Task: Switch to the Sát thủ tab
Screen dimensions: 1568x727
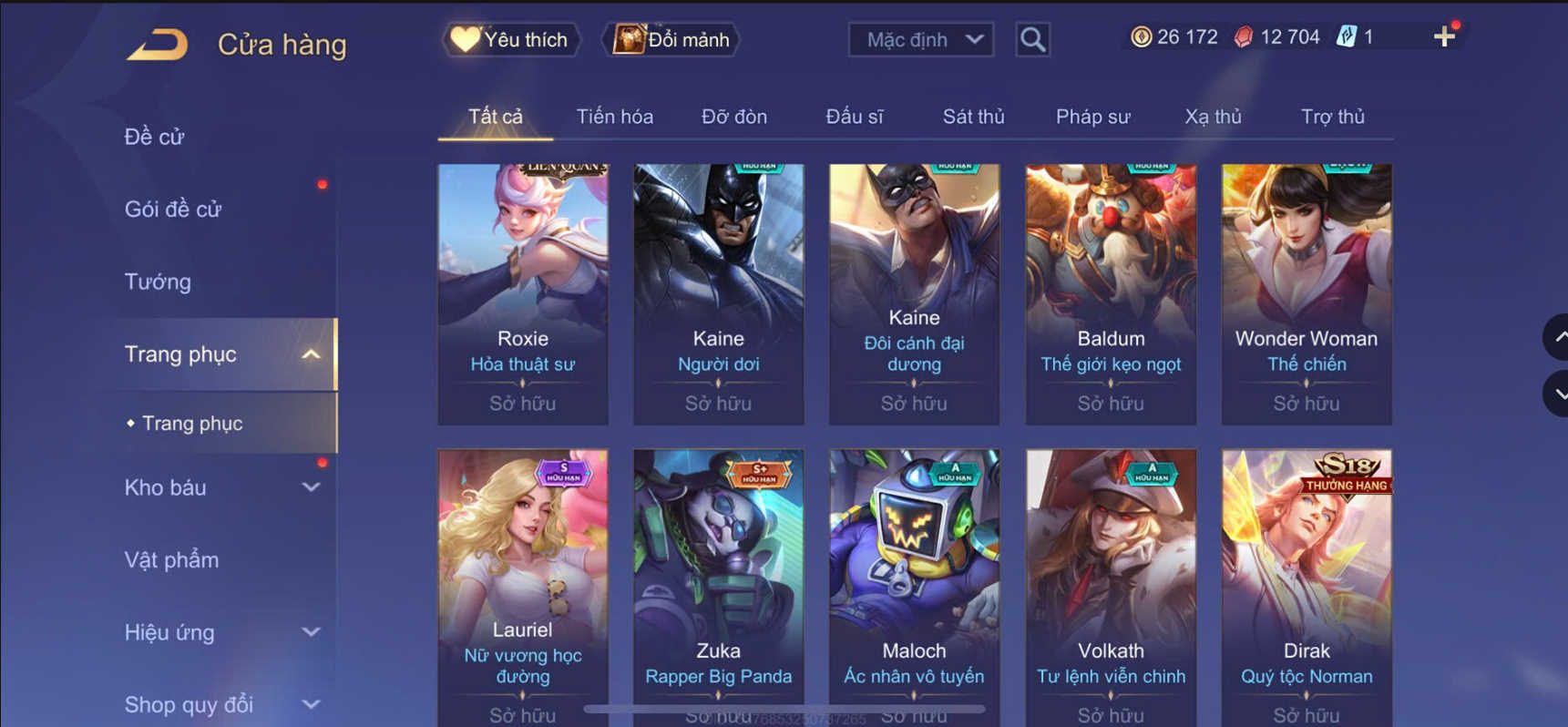Action: click(x=973, y=117)
